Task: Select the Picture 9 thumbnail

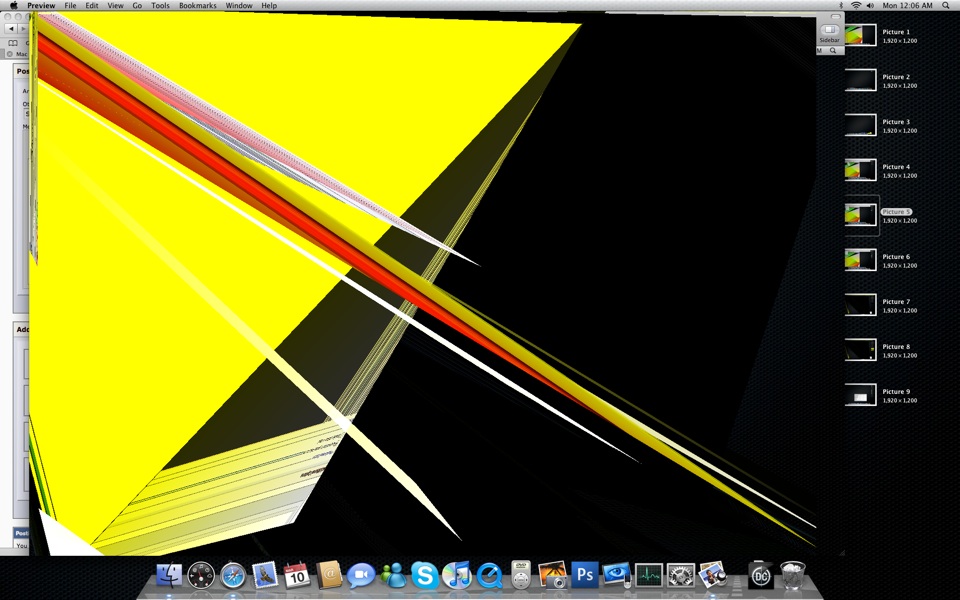Action: 861,395
